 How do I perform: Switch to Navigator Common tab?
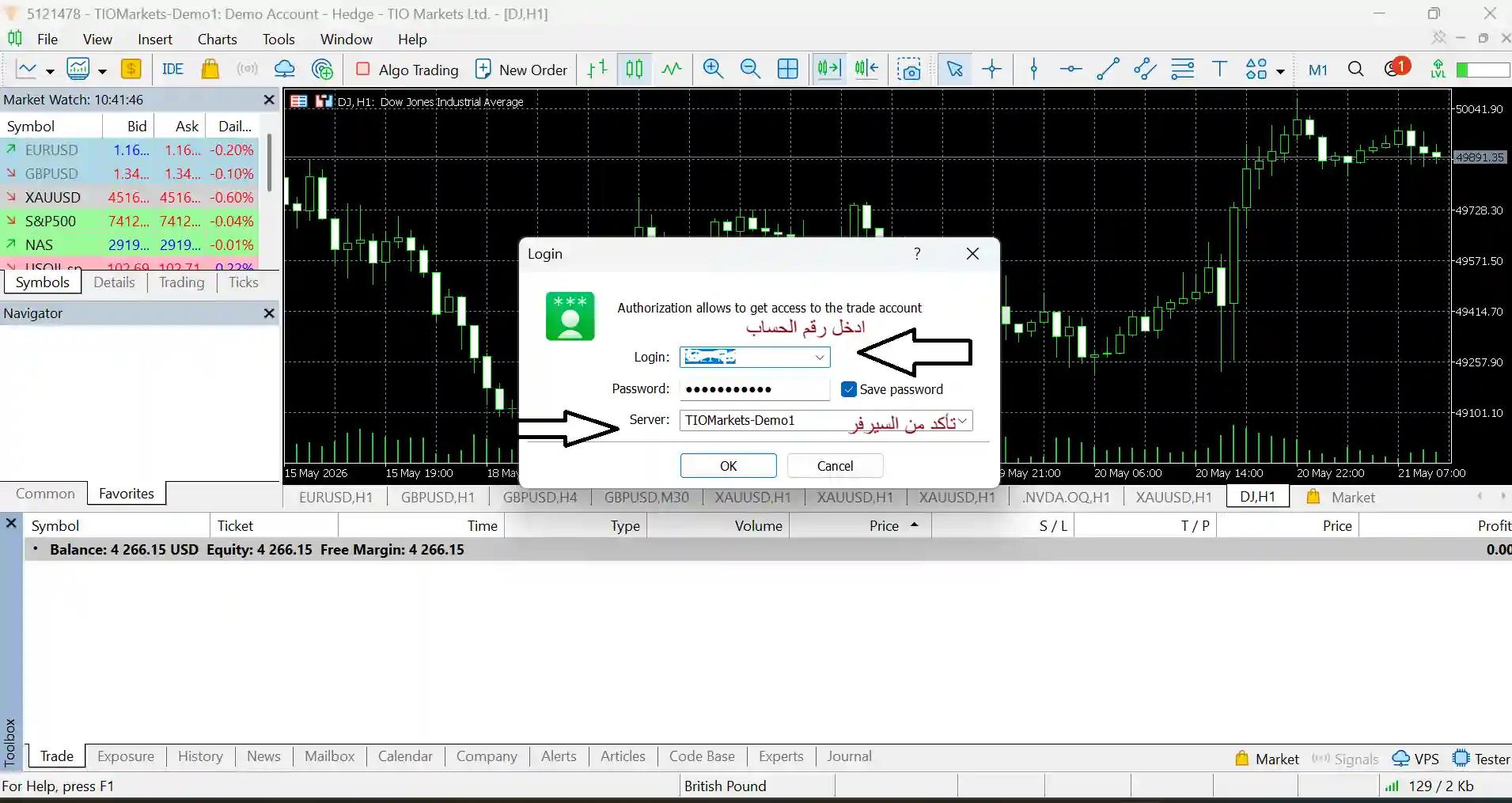45,494
